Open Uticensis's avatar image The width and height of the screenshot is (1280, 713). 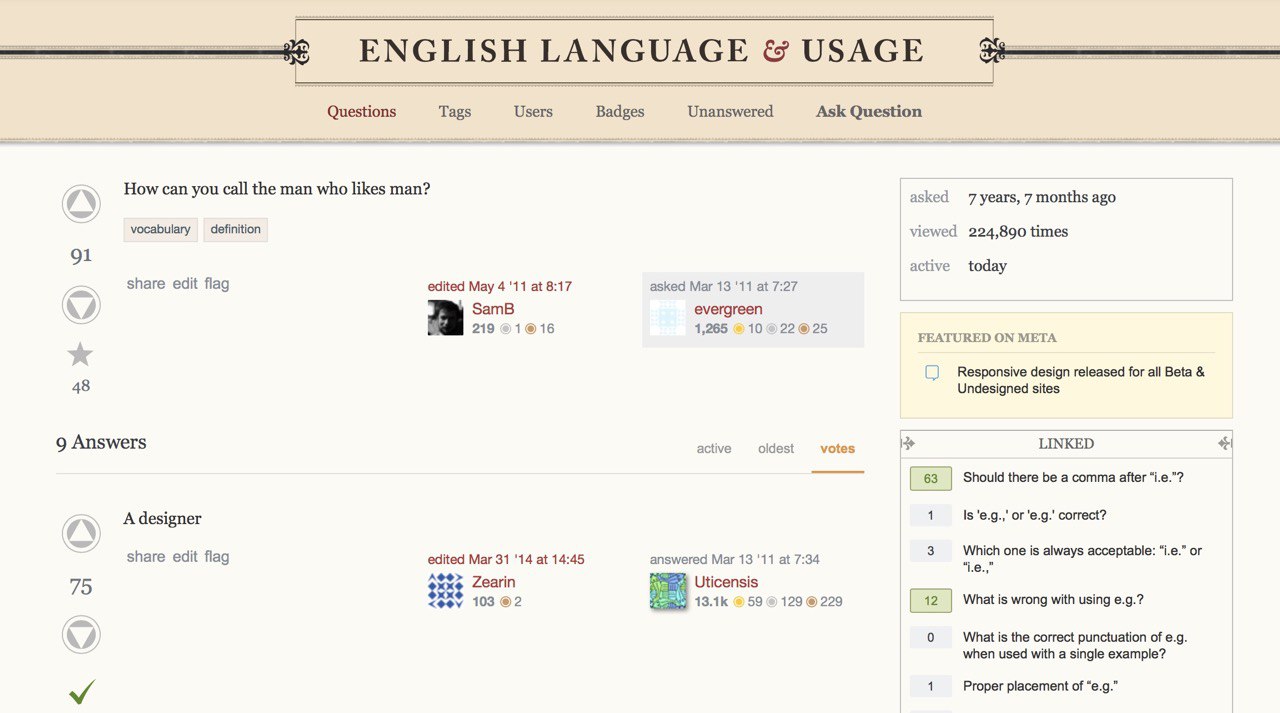click(x=667, y=591)
